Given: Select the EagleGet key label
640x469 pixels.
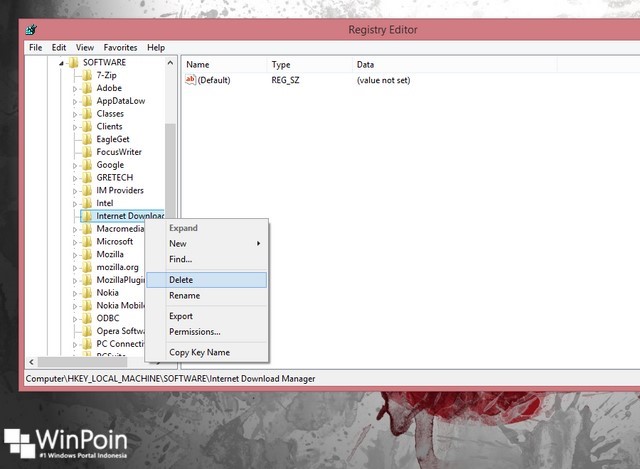Looking at the screenshot, I should point(113,139).
